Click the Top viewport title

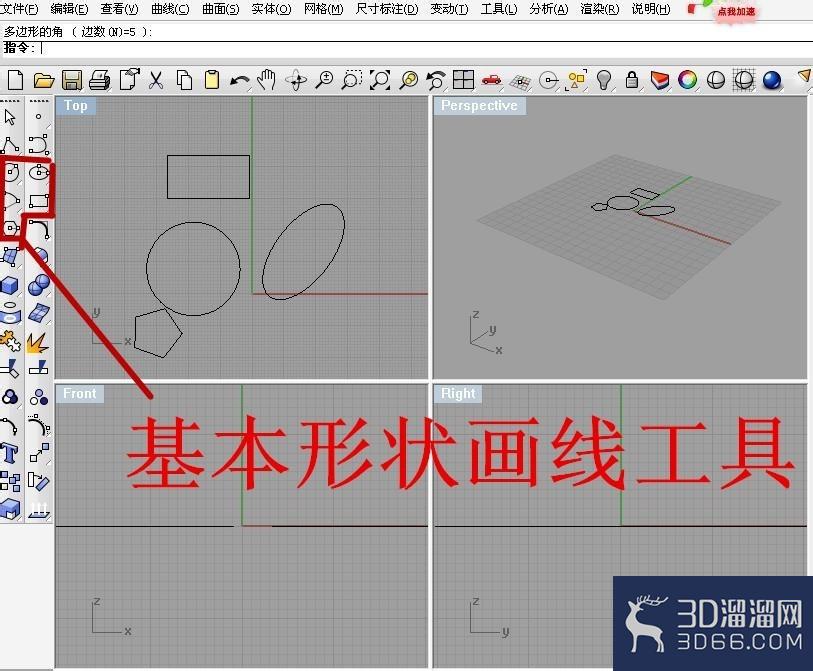pos(76,106)
